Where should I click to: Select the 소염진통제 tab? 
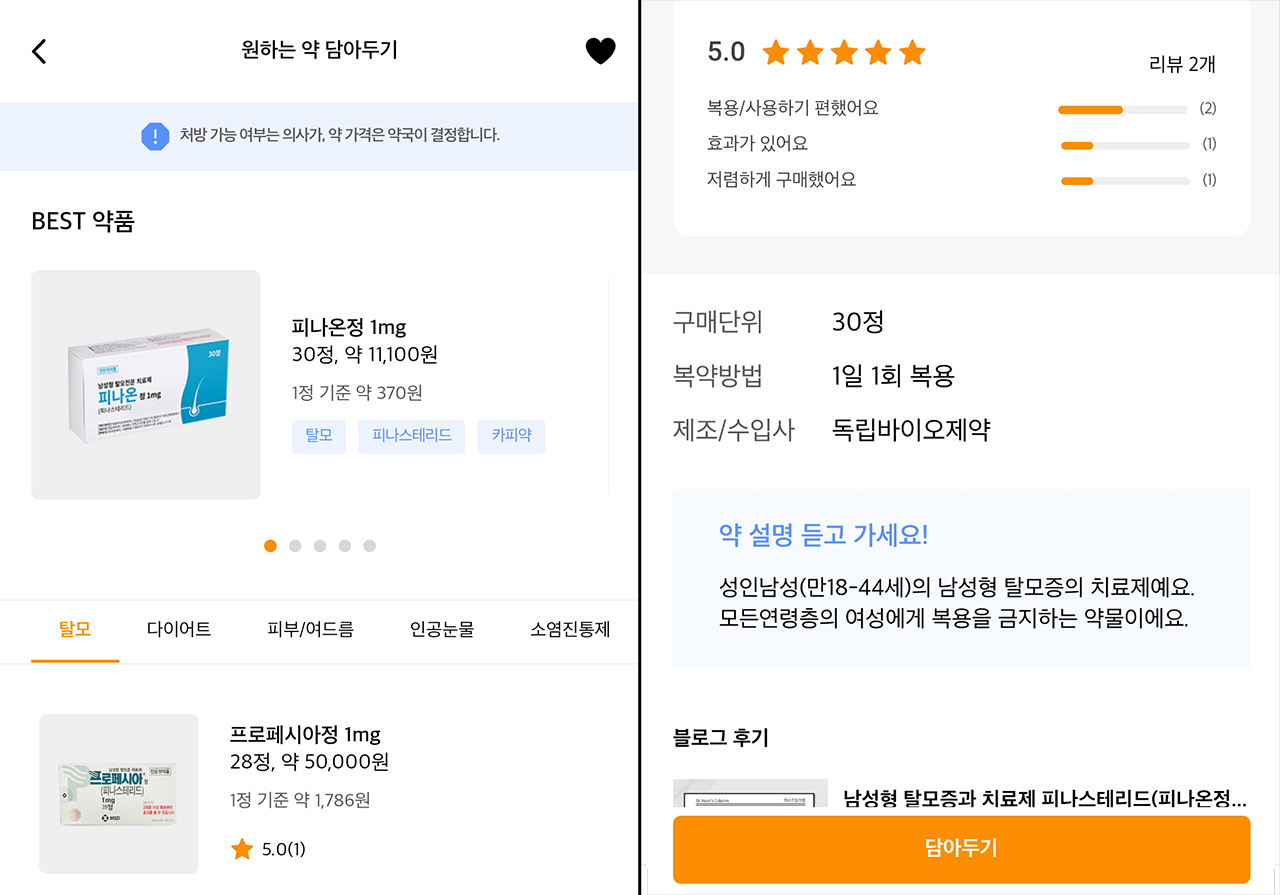pyautogui.click(x=568, y=630)
